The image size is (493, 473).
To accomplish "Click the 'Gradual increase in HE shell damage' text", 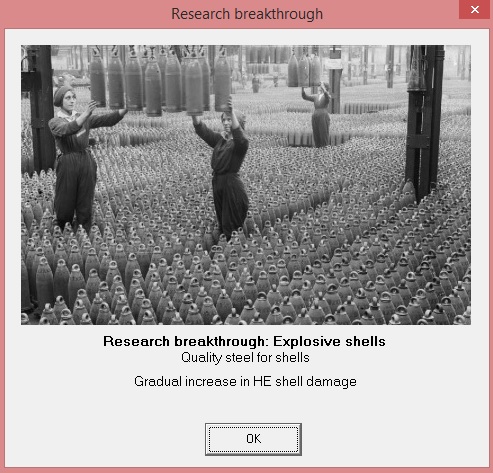I will (245, 381).
